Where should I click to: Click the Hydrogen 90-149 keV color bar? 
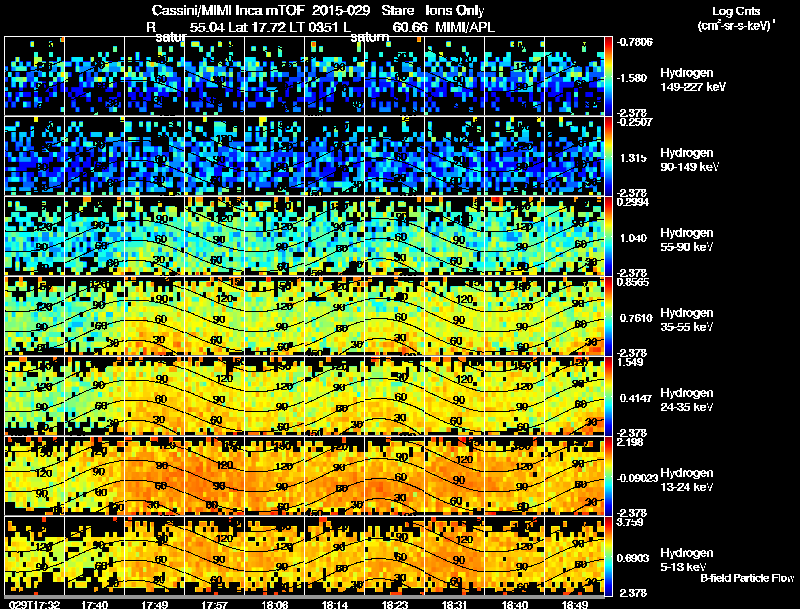(608, 156)
